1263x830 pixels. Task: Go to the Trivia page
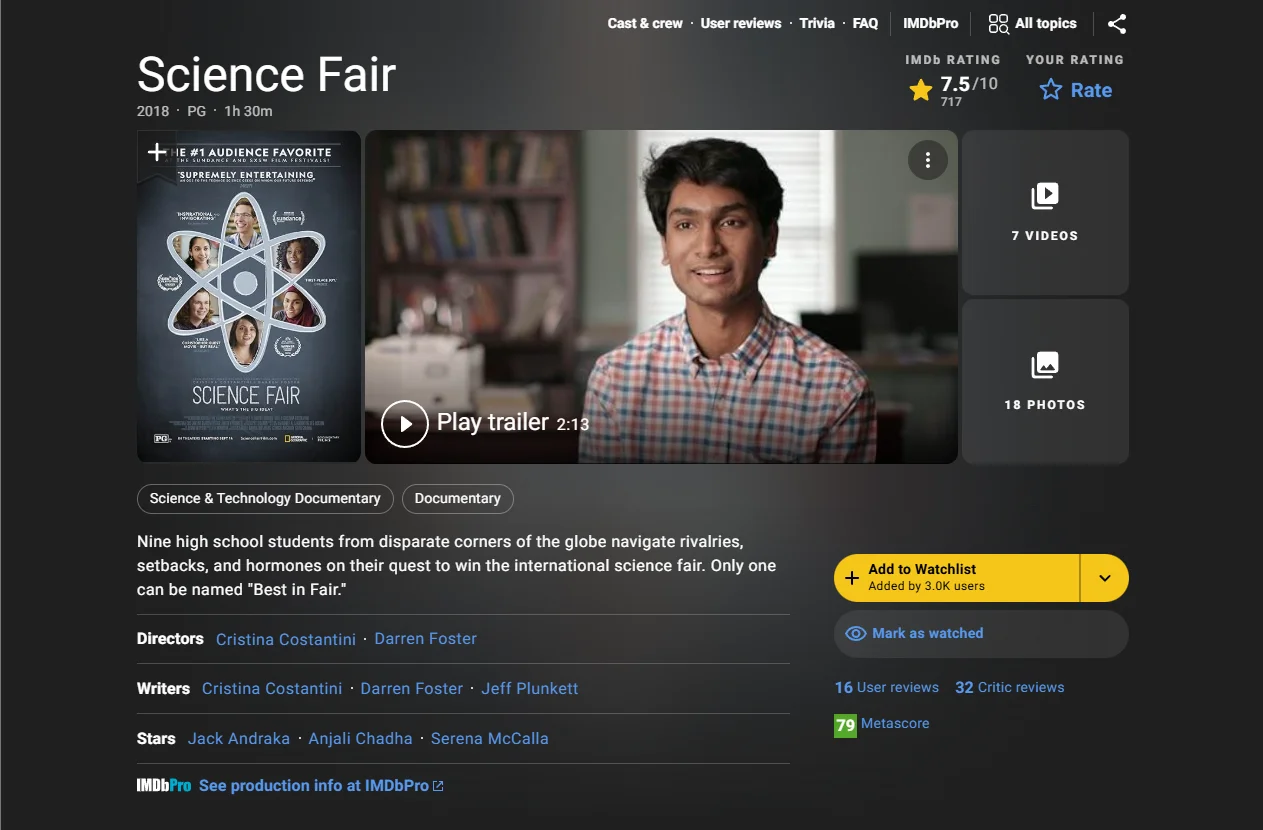click(x=817, y=23)
